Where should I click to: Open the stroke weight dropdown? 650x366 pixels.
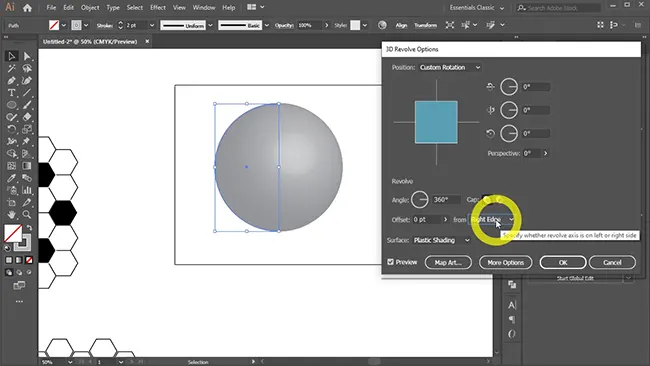click(x=152, y=25)
